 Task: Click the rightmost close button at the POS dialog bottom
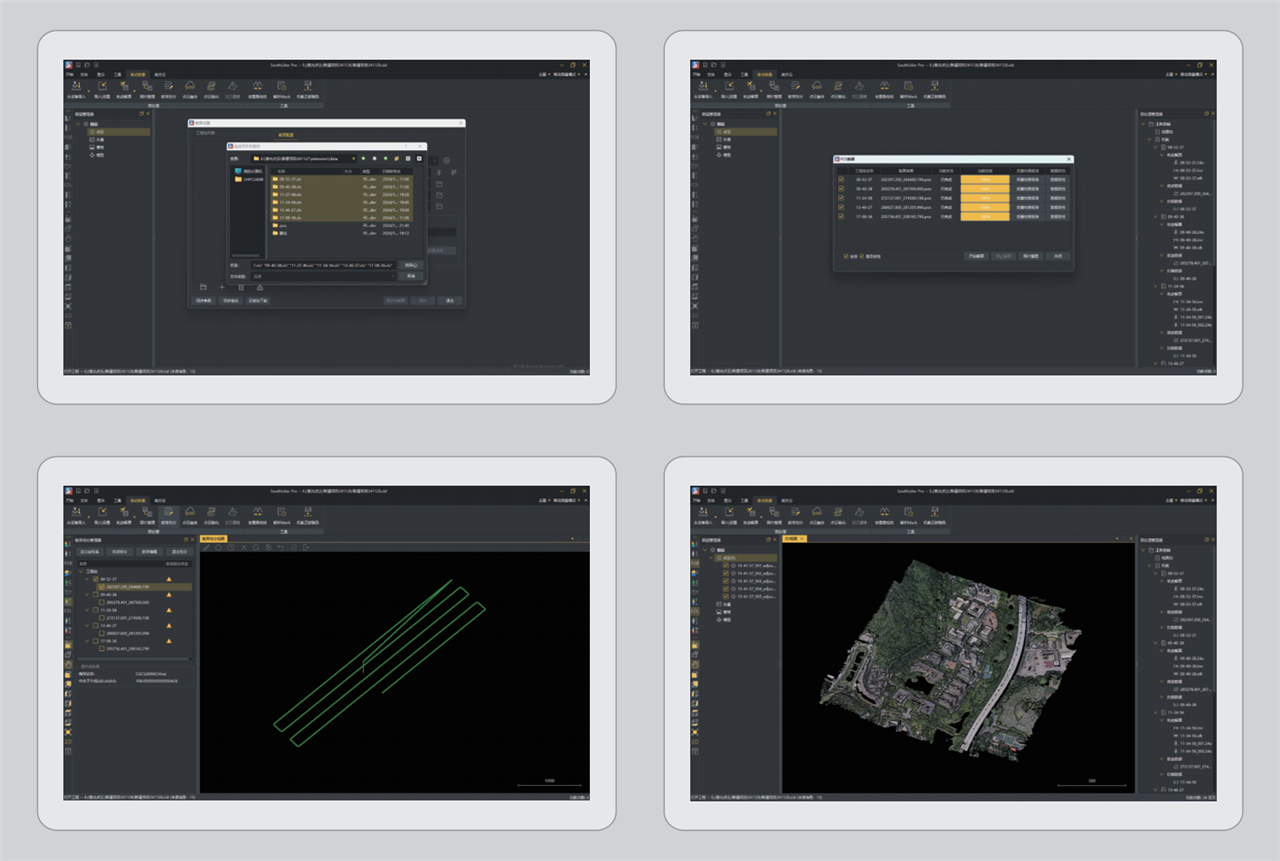pyautogui.click(x=1058, y=256)
